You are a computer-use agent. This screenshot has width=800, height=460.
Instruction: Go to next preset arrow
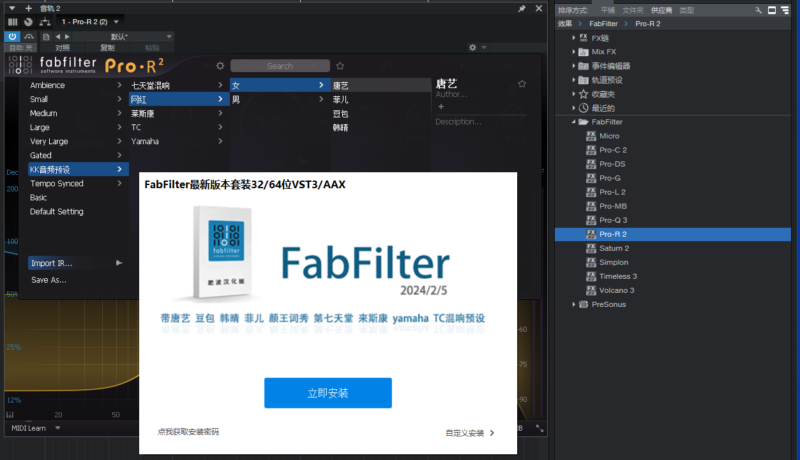67,37
